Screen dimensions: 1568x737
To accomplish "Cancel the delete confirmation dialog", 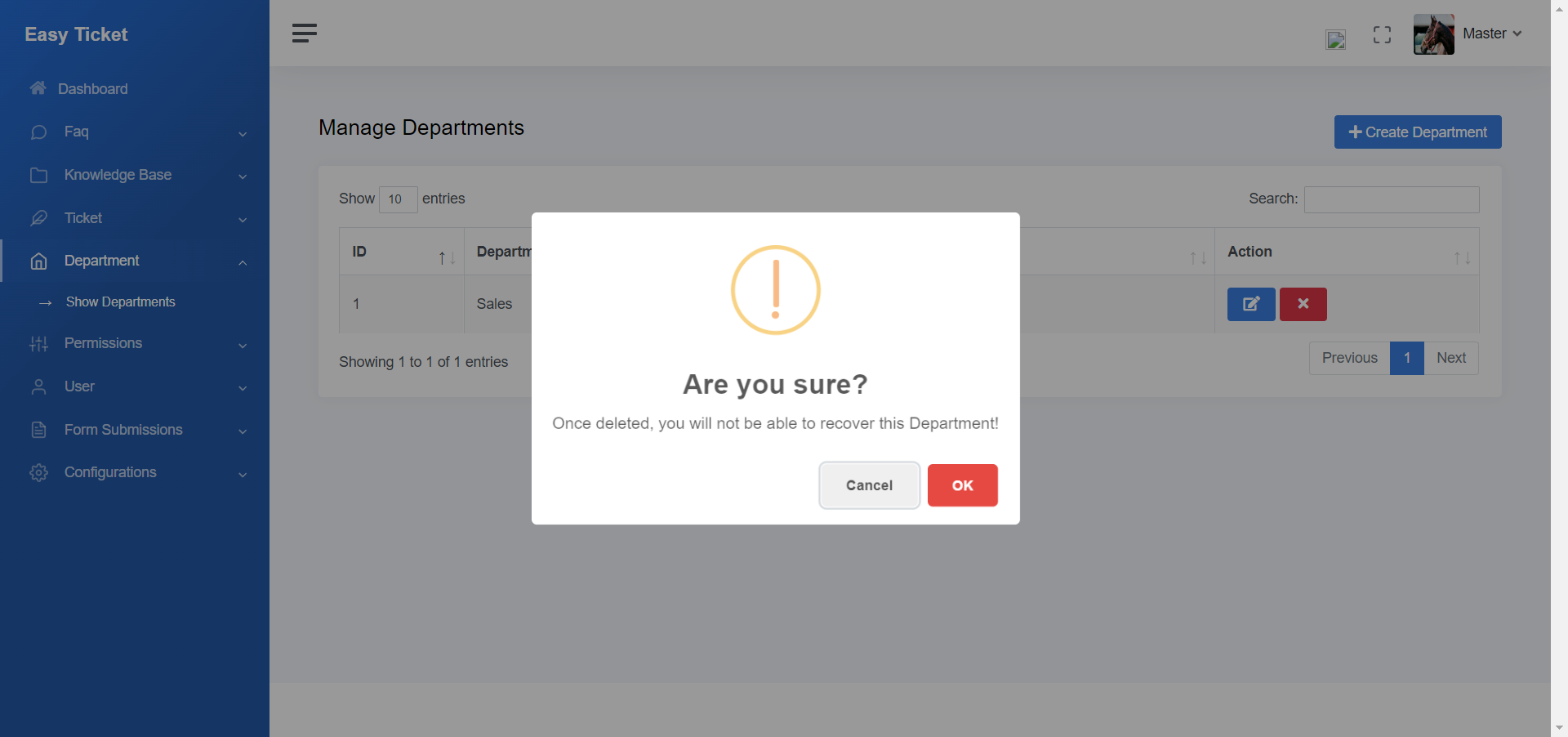I will coord(869,485).
